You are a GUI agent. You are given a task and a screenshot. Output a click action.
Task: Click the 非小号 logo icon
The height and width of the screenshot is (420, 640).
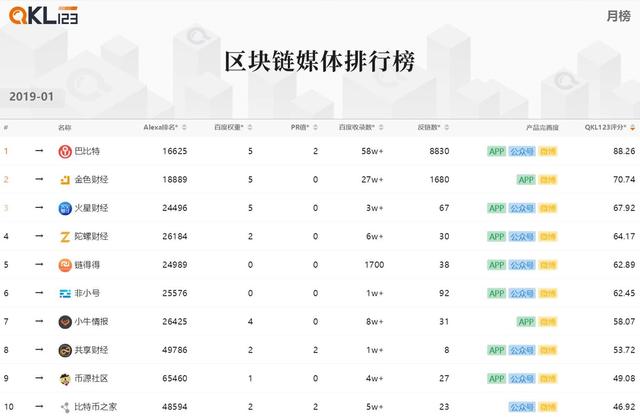[65, 293]
